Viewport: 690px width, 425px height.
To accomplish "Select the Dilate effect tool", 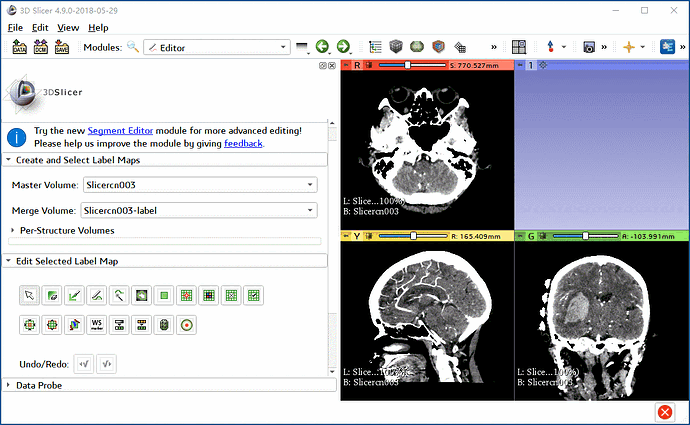I will (x=52, y=325).
